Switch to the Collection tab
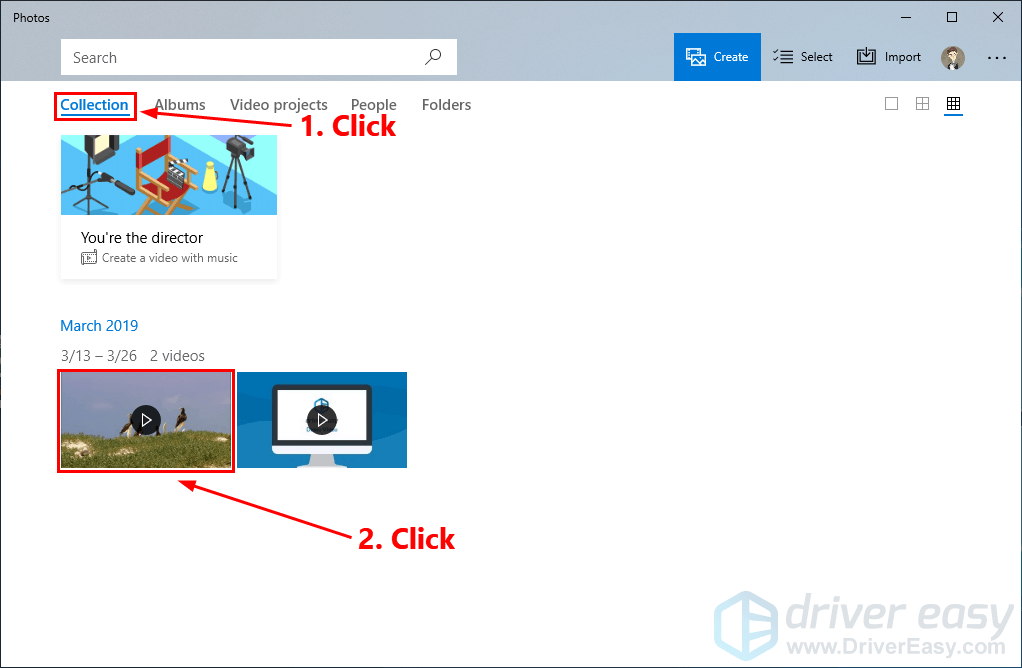 95,105
